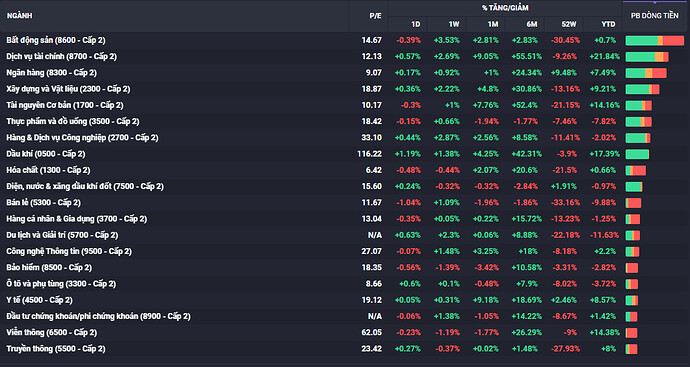Select the 1D value -1.04% for Bán lẻ
Image resolution: width=690 pixels, height=367 pixels.
[x=408, y=203]
